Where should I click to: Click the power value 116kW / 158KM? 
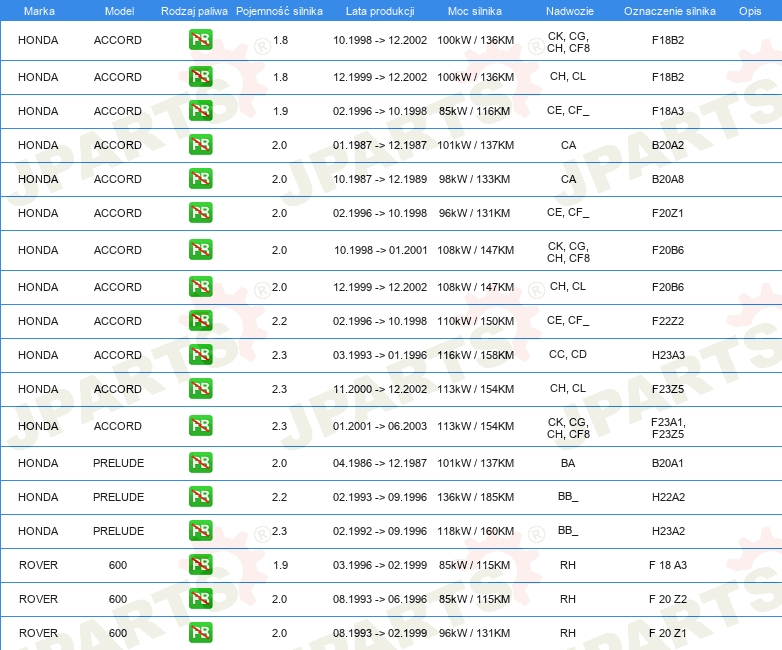click(475, 355)
